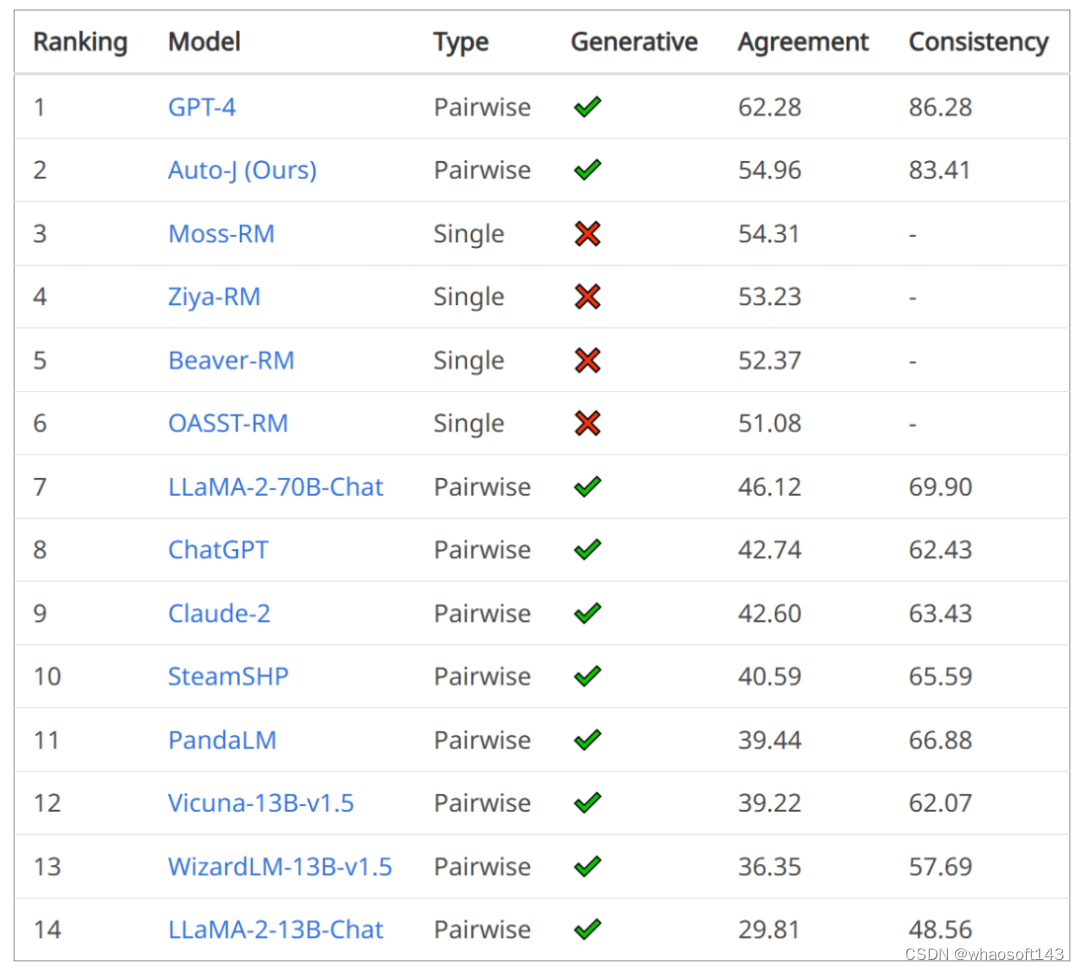Select the consistency value 63.43
Viewport: 1079px width, 970px height.
940,613
